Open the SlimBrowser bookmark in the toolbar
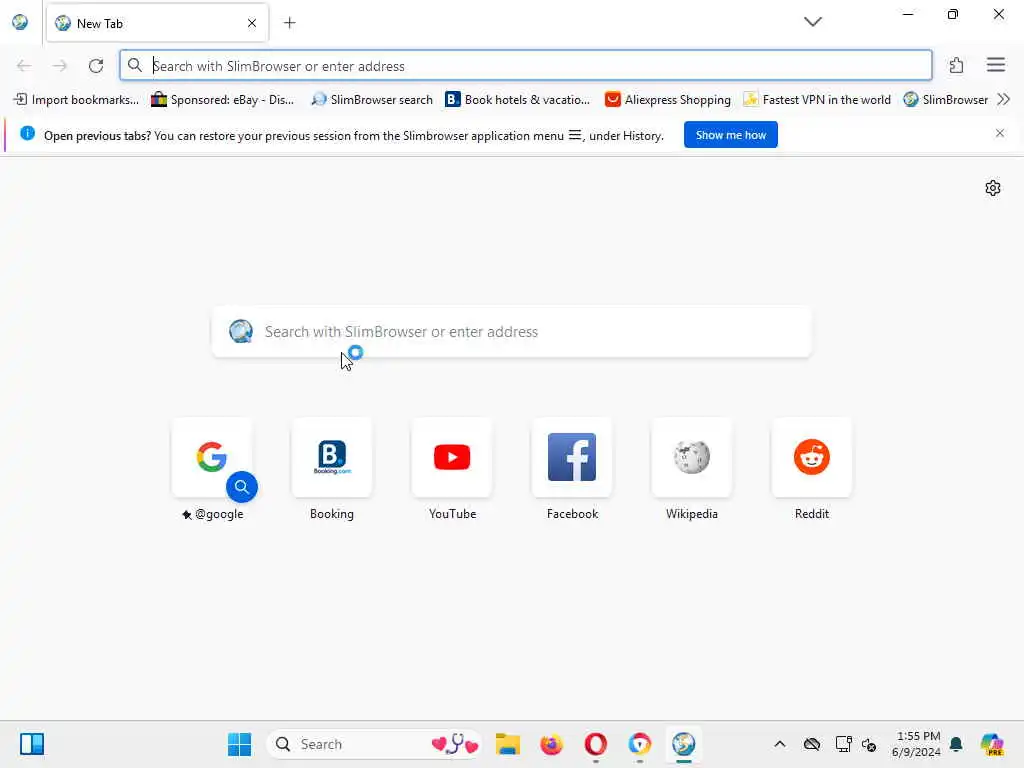1024x768 pixels. click(946, 99)
